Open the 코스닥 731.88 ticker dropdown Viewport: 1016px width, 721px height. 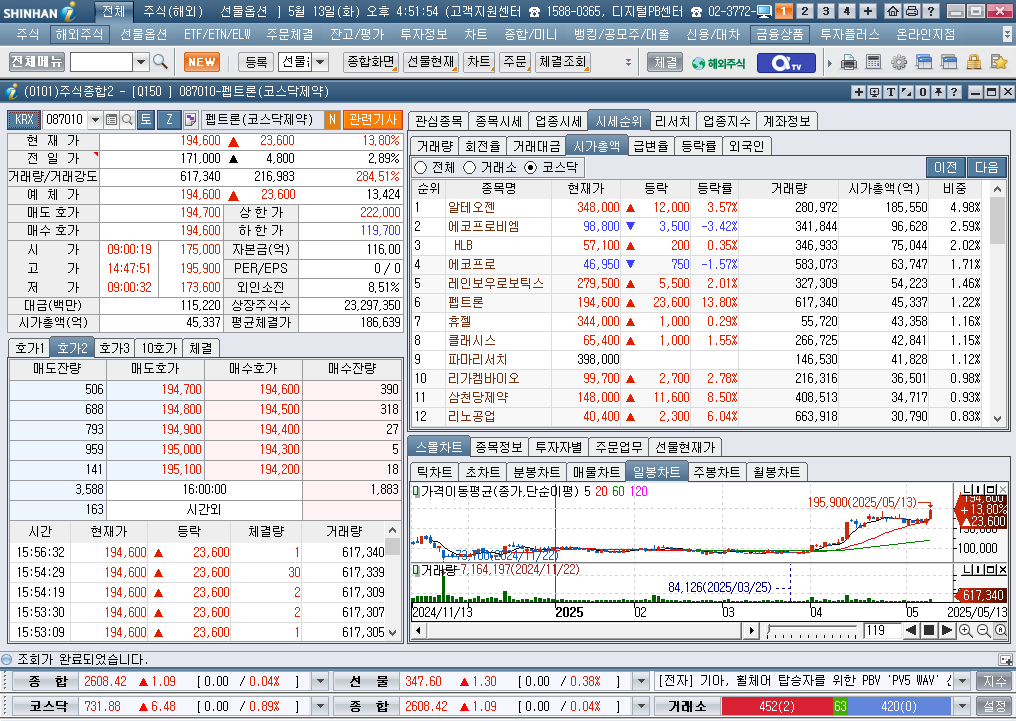pyautogui.click(x=320, y=706)
